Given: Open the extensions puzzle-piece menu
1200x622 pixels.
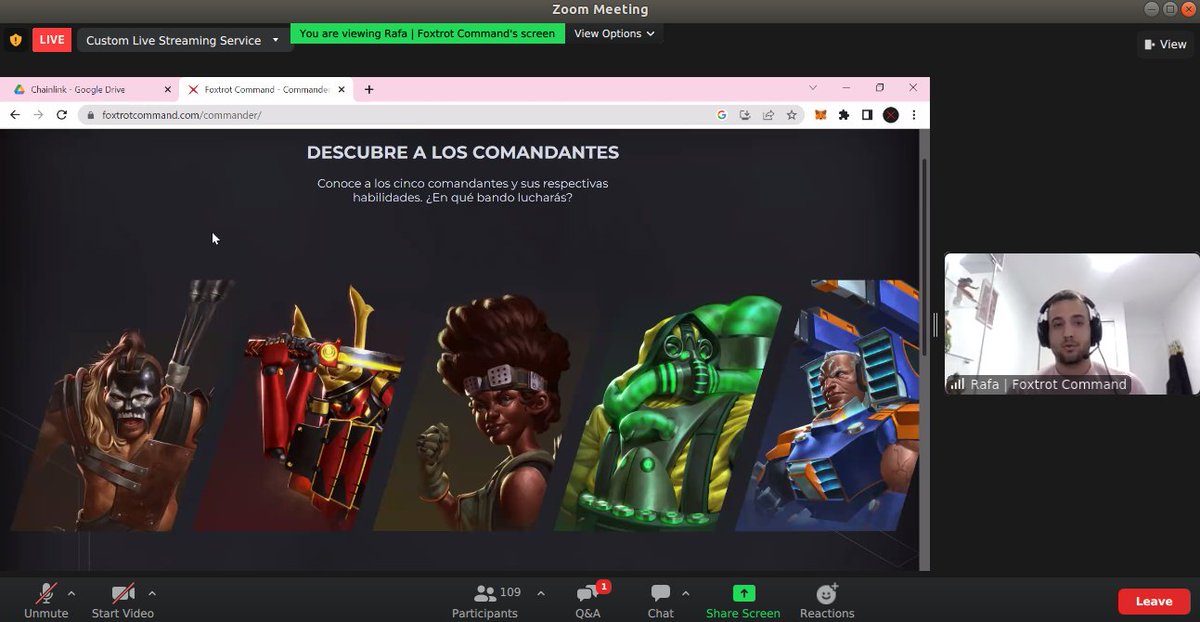Looking at the screenshot, I should click(844, 115).
